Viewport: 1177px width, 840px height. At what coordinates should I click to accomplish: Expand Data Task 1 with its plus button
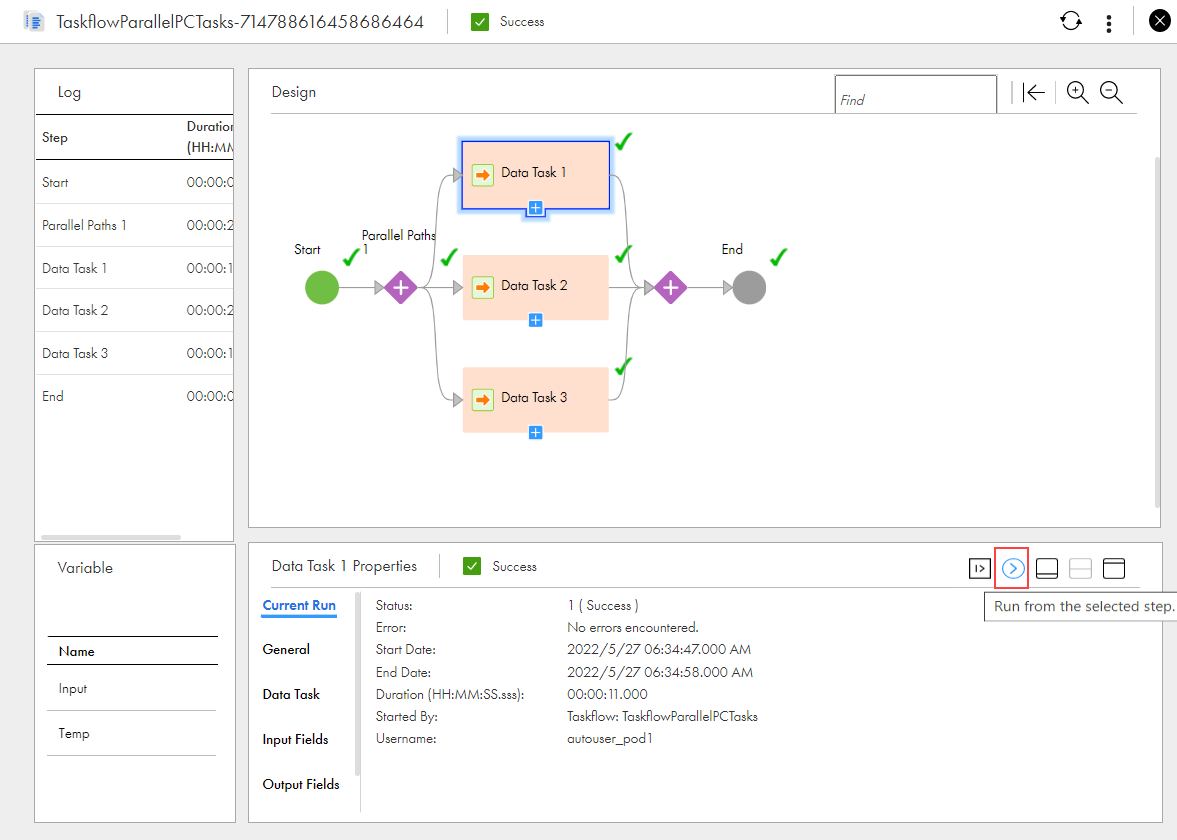(535, 208)
